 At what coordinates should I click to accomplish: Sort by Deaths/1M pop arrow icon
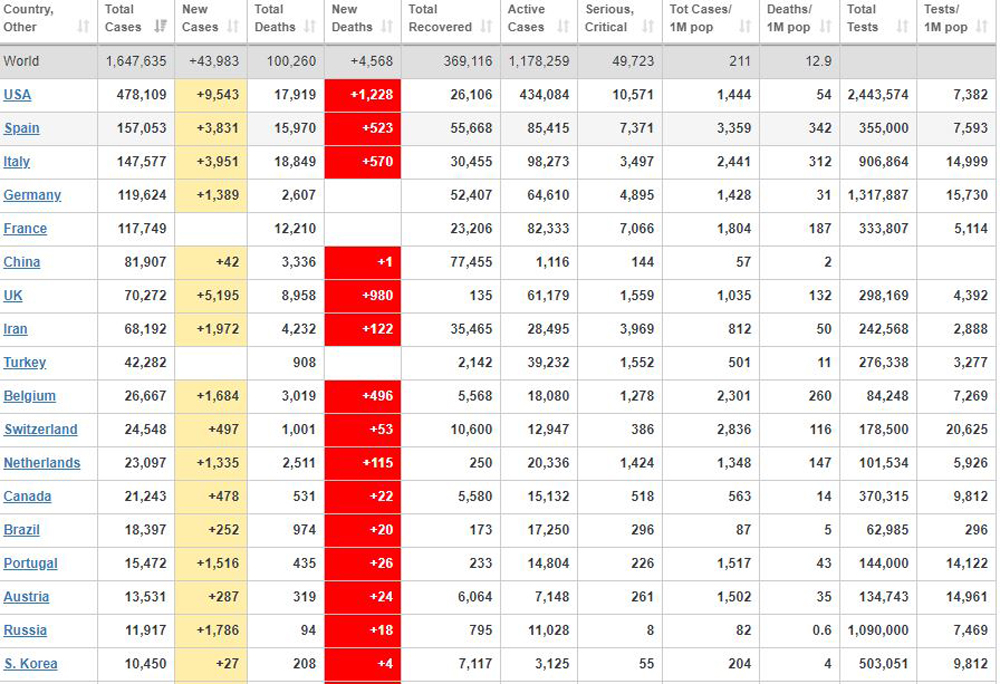(x=825, y=26)
